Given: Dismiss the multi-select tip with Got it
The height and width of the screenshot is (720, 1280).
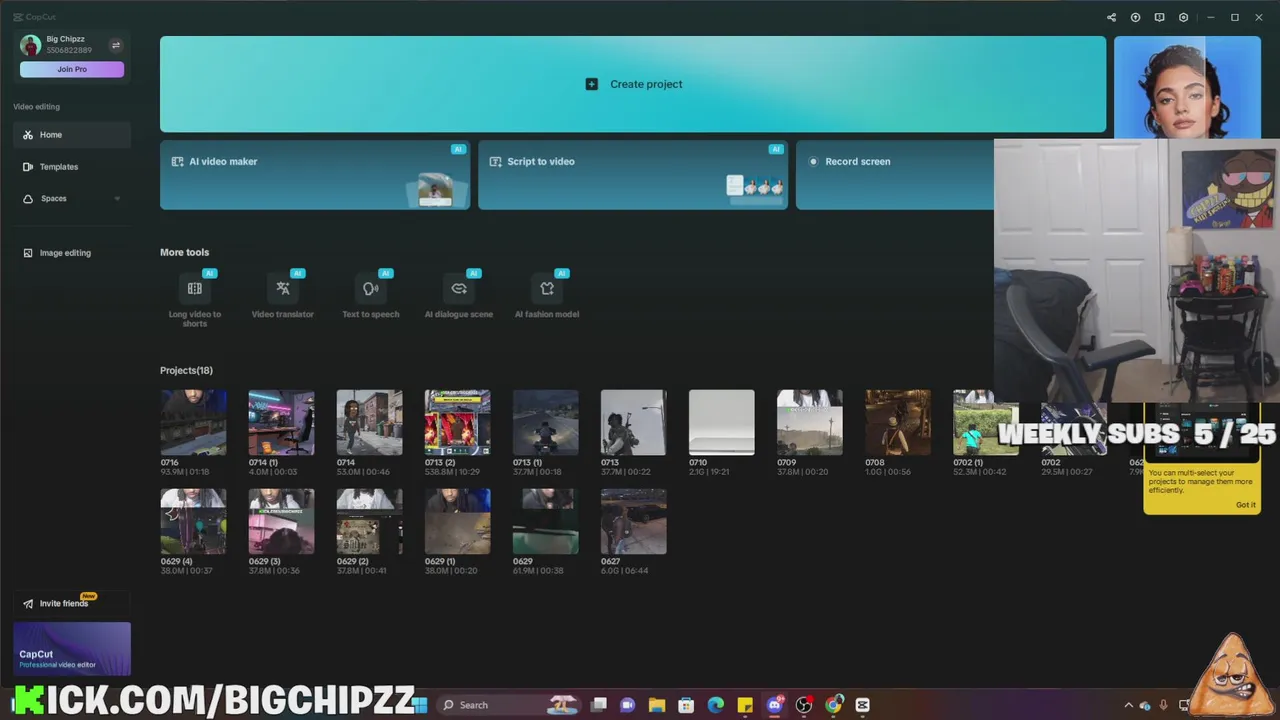Looking at the screenshot, I should click(x=1245, y=504).
